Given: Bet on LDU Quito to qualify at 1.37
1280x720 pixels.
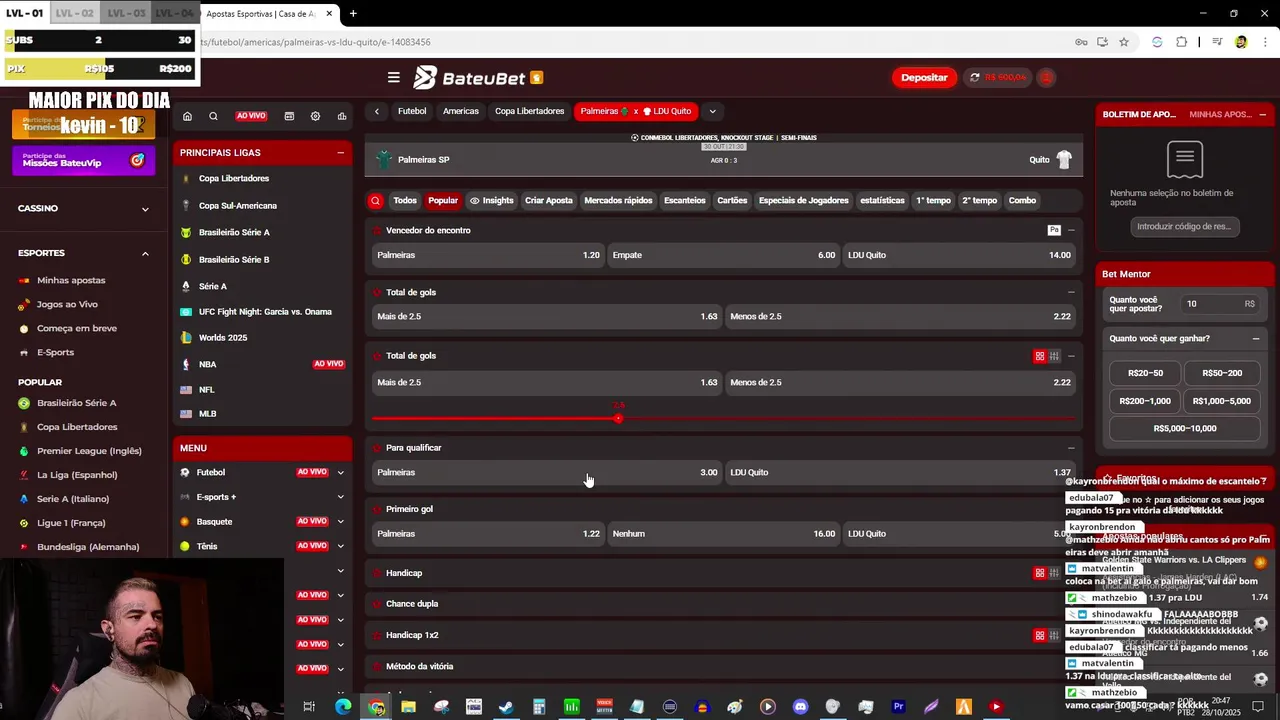Looking at the screenshot, I should [x=901, y=472].
